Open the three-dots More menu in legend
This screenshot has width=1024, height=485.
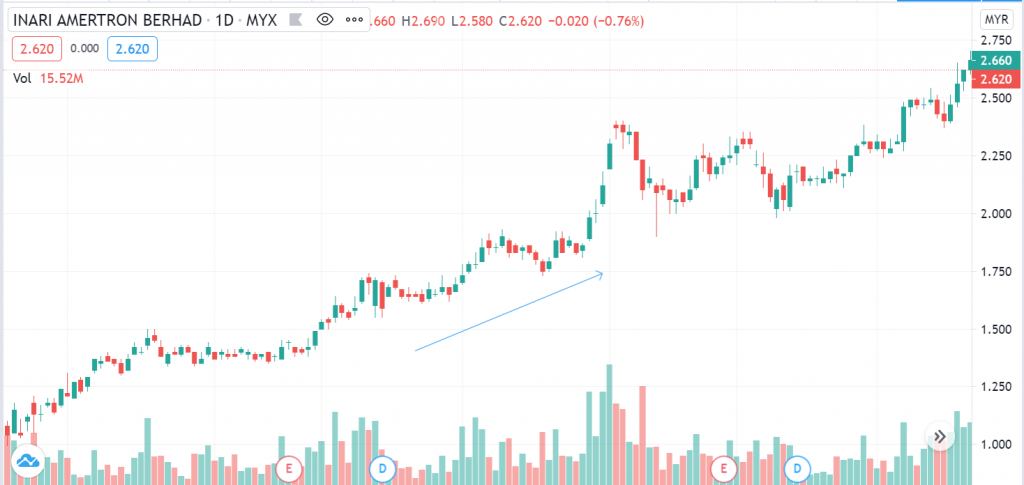354,20
